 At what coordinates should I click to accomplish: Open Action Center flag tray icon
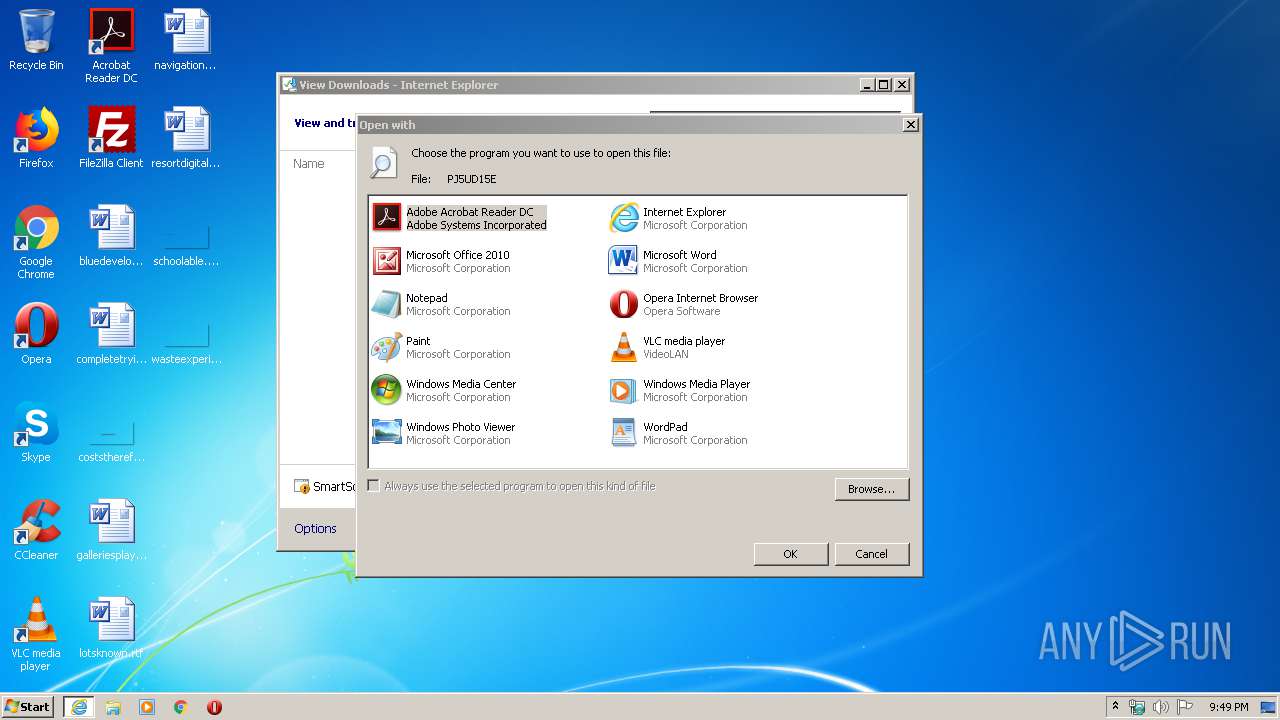pyautogui.click(x=1185, y=707)
